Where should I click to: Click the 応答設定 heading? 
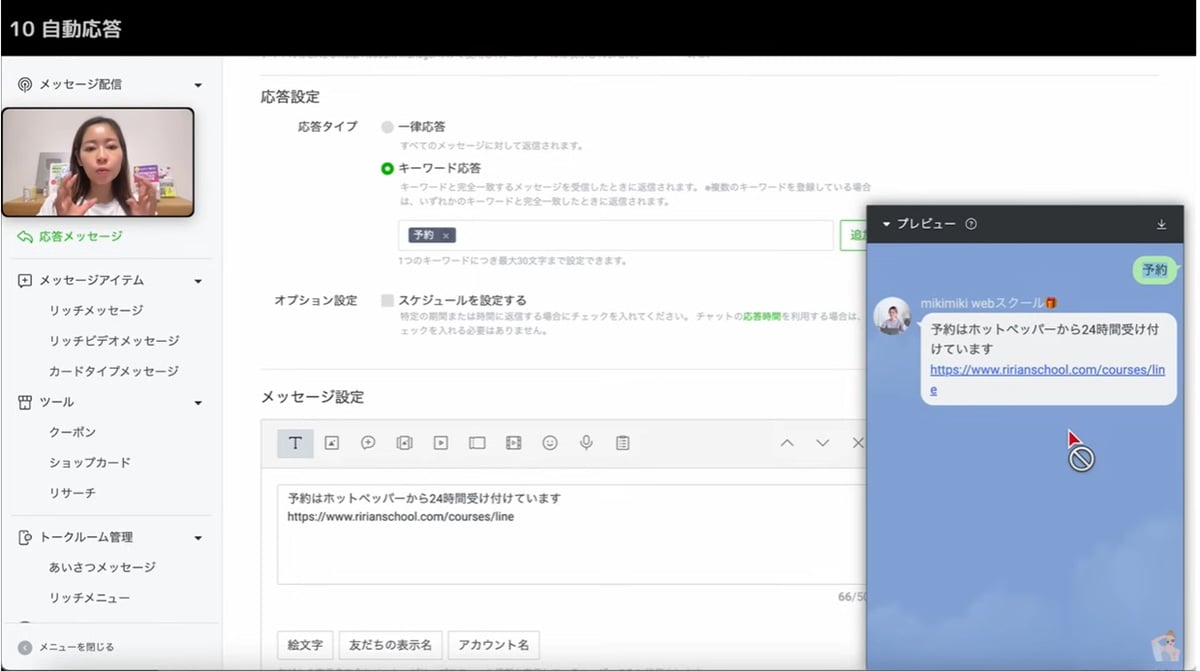point(290,97)
